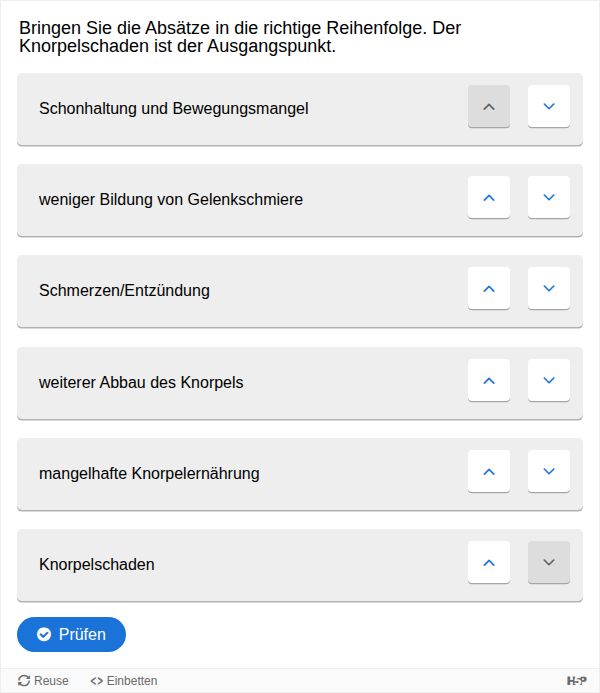The image size is (600, 693).
Task: Move 'Knorpelschaden' up one position
Action: pyautogui.click(x=489, y=562)
